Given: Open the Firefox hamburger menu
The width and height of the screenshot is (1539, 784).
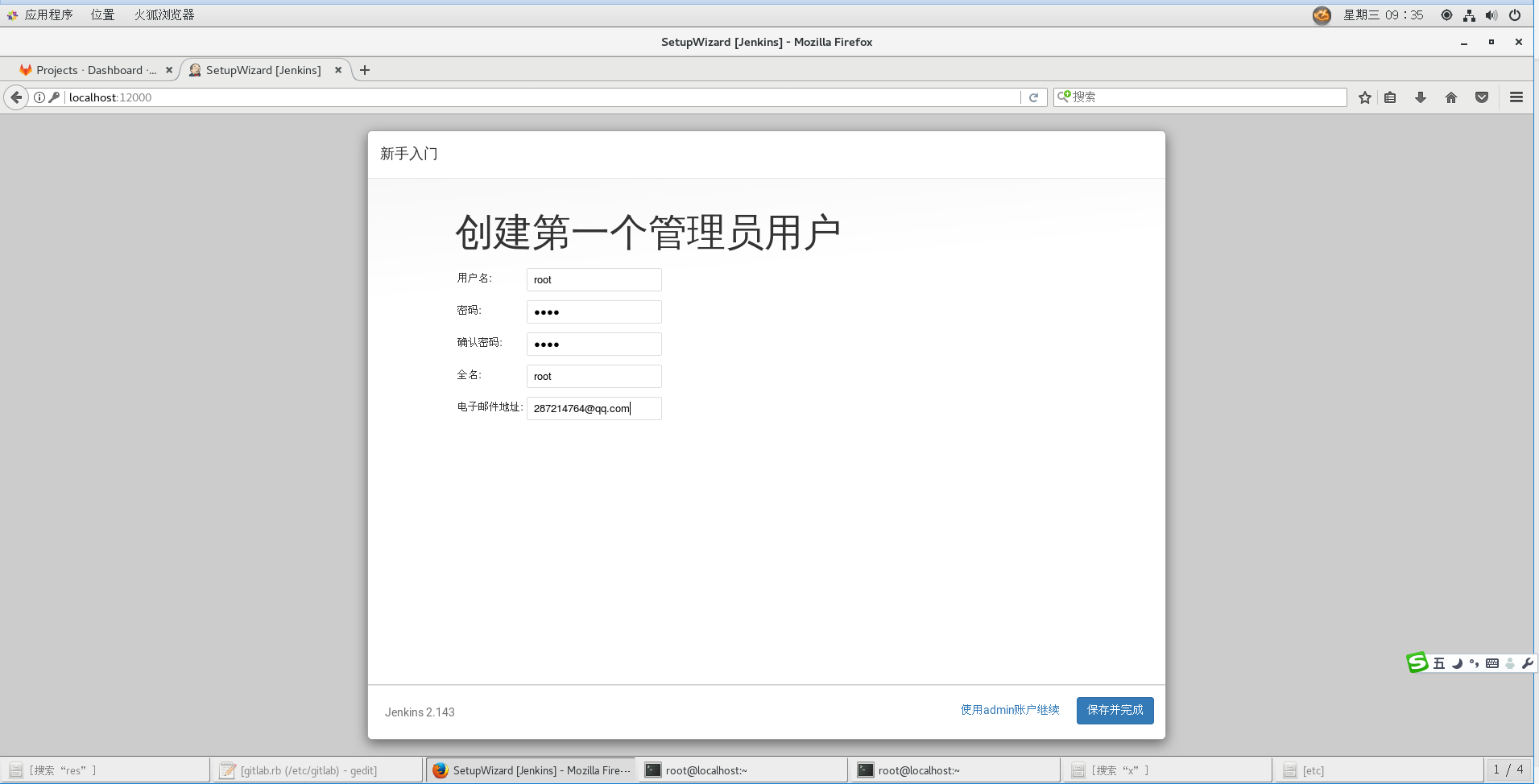Looking at the screenshot, I should tap(1516, 97).
